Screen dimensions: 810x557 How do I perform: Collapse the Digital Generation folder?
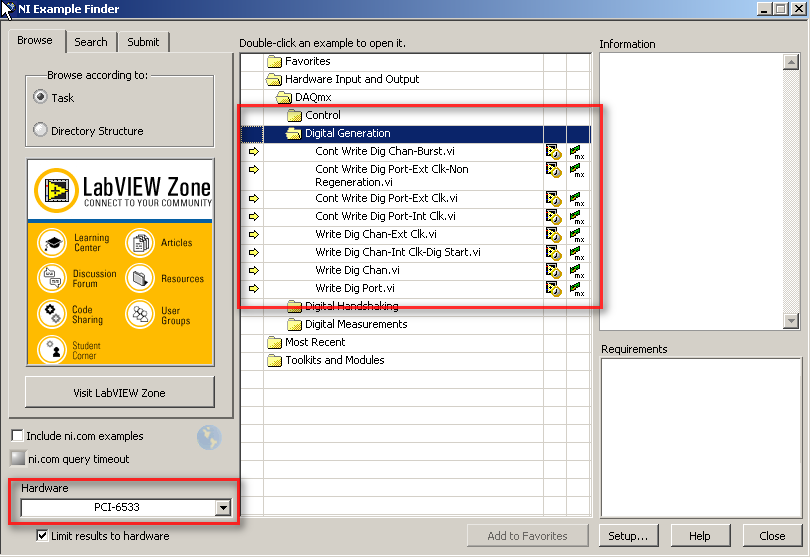[x=294, y=134]
